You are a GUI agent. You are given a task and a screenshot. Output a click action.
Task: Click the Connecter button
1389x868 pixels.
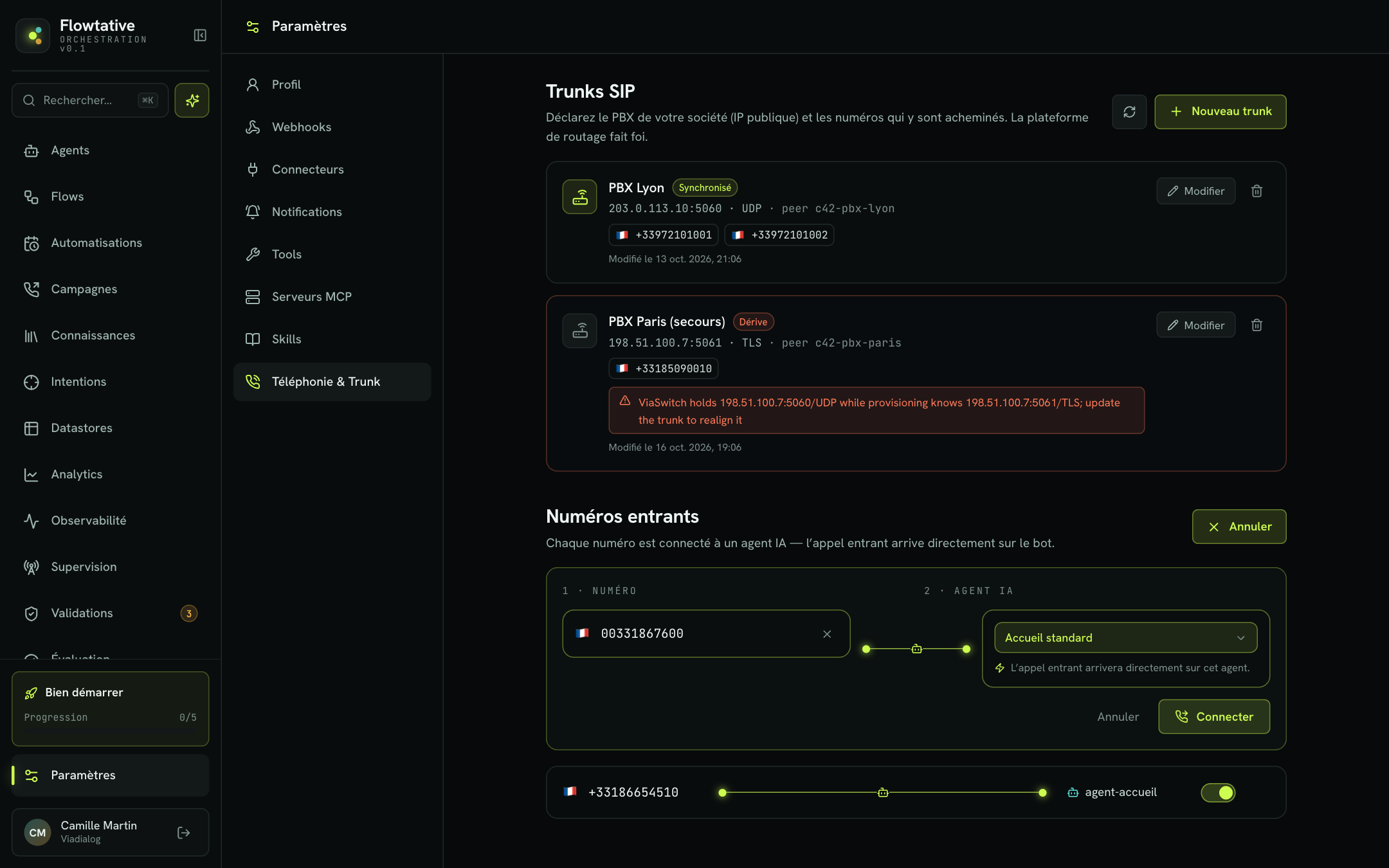pyautogui.click(x=1213, y=717)
